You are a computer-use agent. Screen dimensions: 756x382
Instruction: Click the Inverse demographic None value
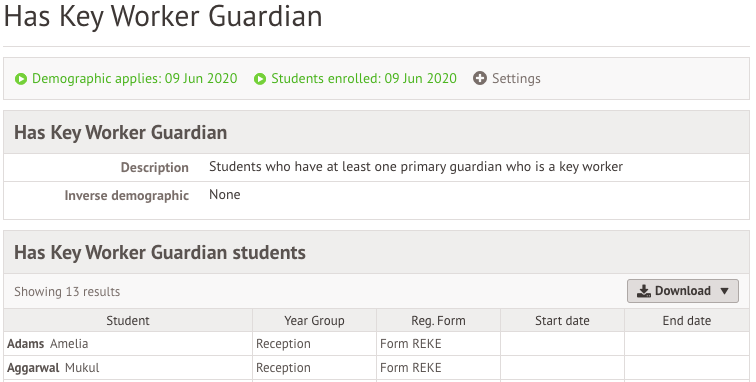point(225,195)
